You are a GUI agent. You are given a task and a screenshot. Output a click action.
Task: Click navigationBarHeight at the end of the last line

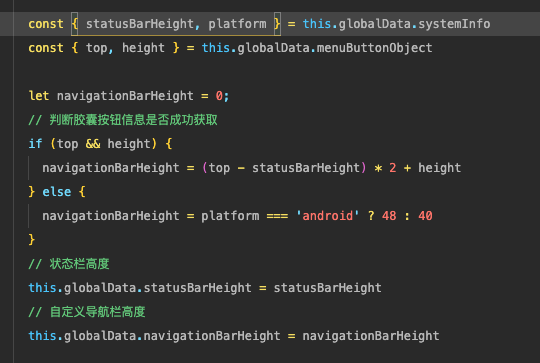pos(371,336)
